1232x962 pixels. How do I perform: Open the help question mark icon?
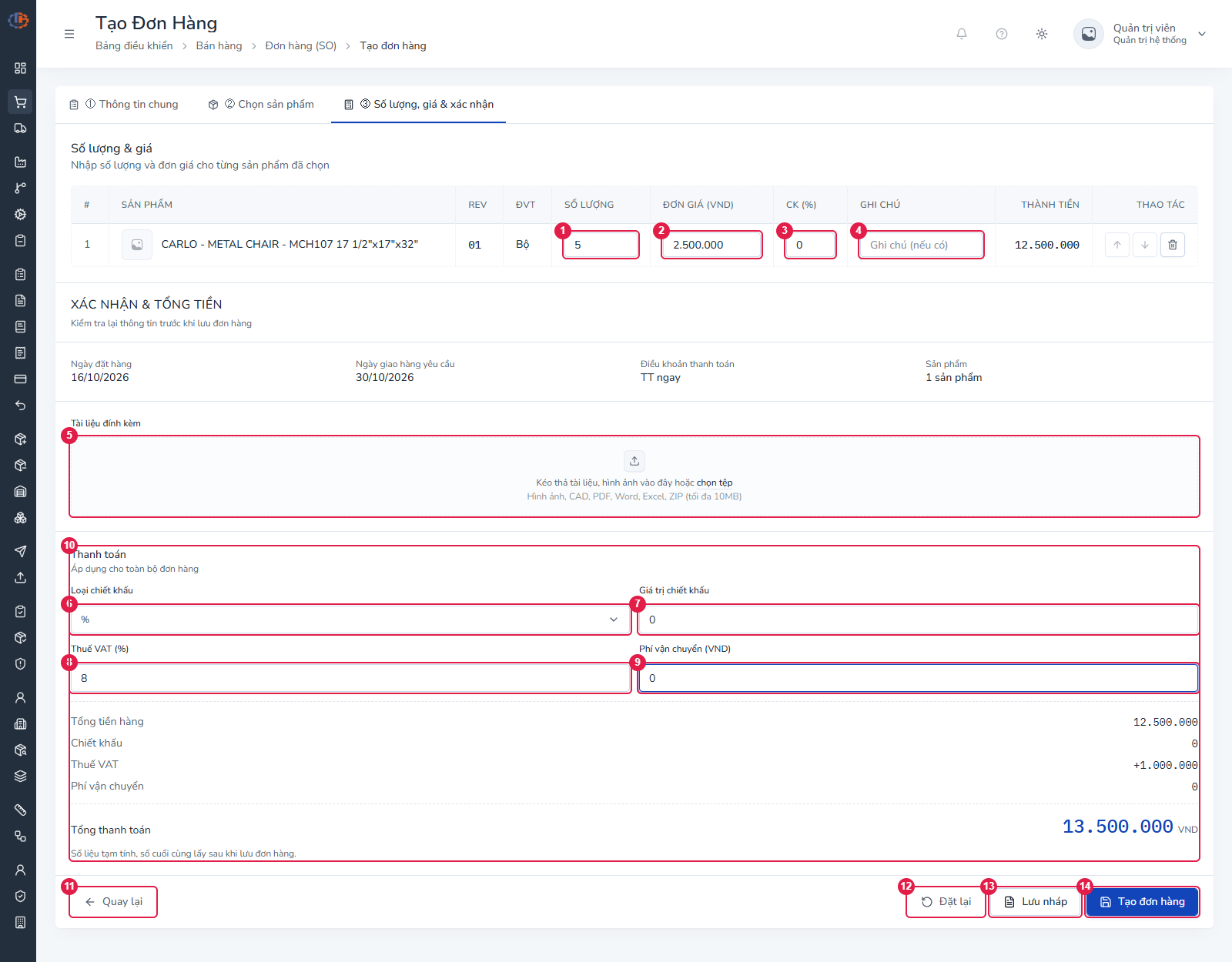point(1002,34)
